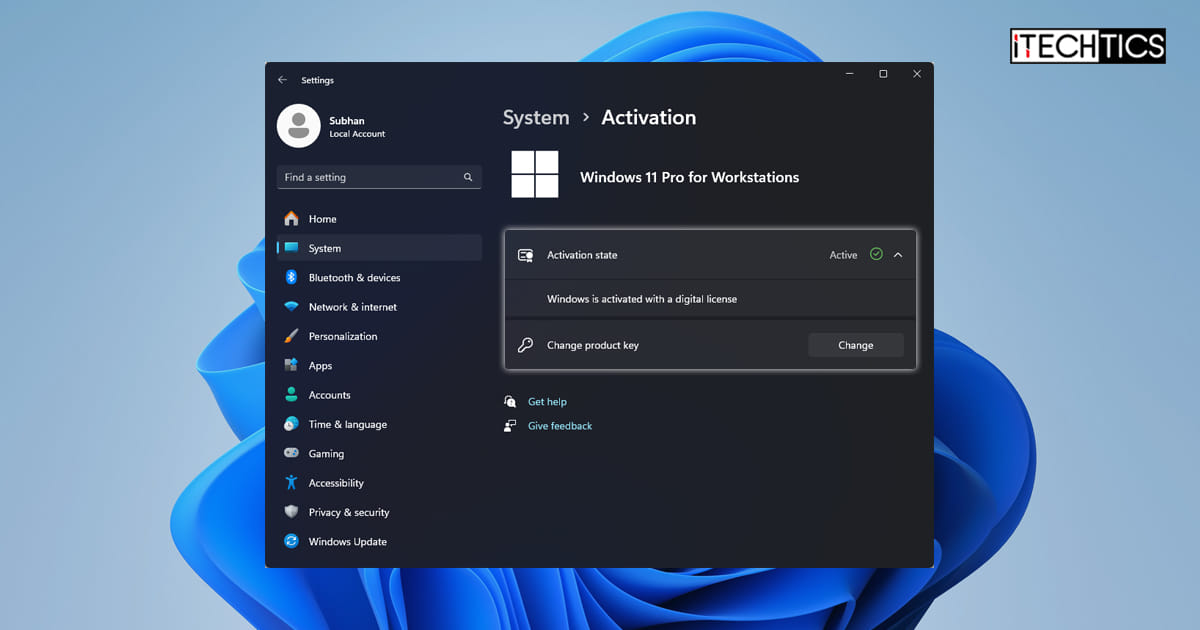Image resolution: width=1200 pixels, height=630 pixels.
Task: Select the Privacy & security shield icon
Action: pyautogui.click(x=291, y=512)
